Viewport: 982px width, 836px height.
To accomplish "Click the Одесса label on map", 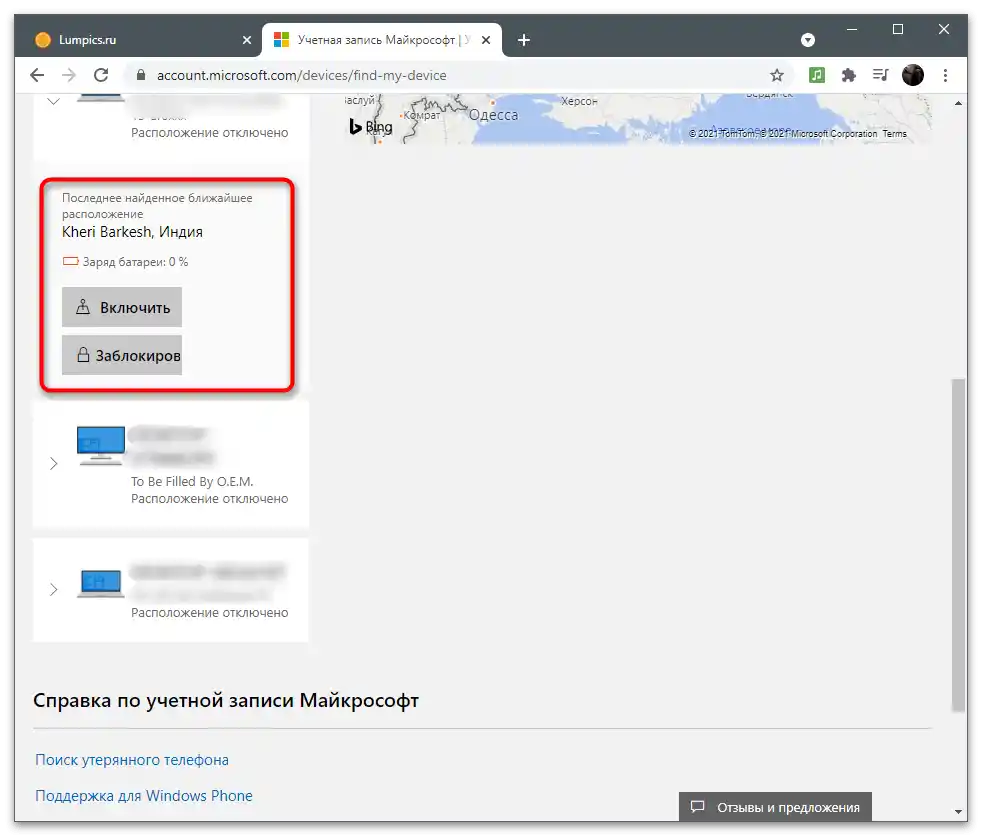I will click(x=494, y=115).
